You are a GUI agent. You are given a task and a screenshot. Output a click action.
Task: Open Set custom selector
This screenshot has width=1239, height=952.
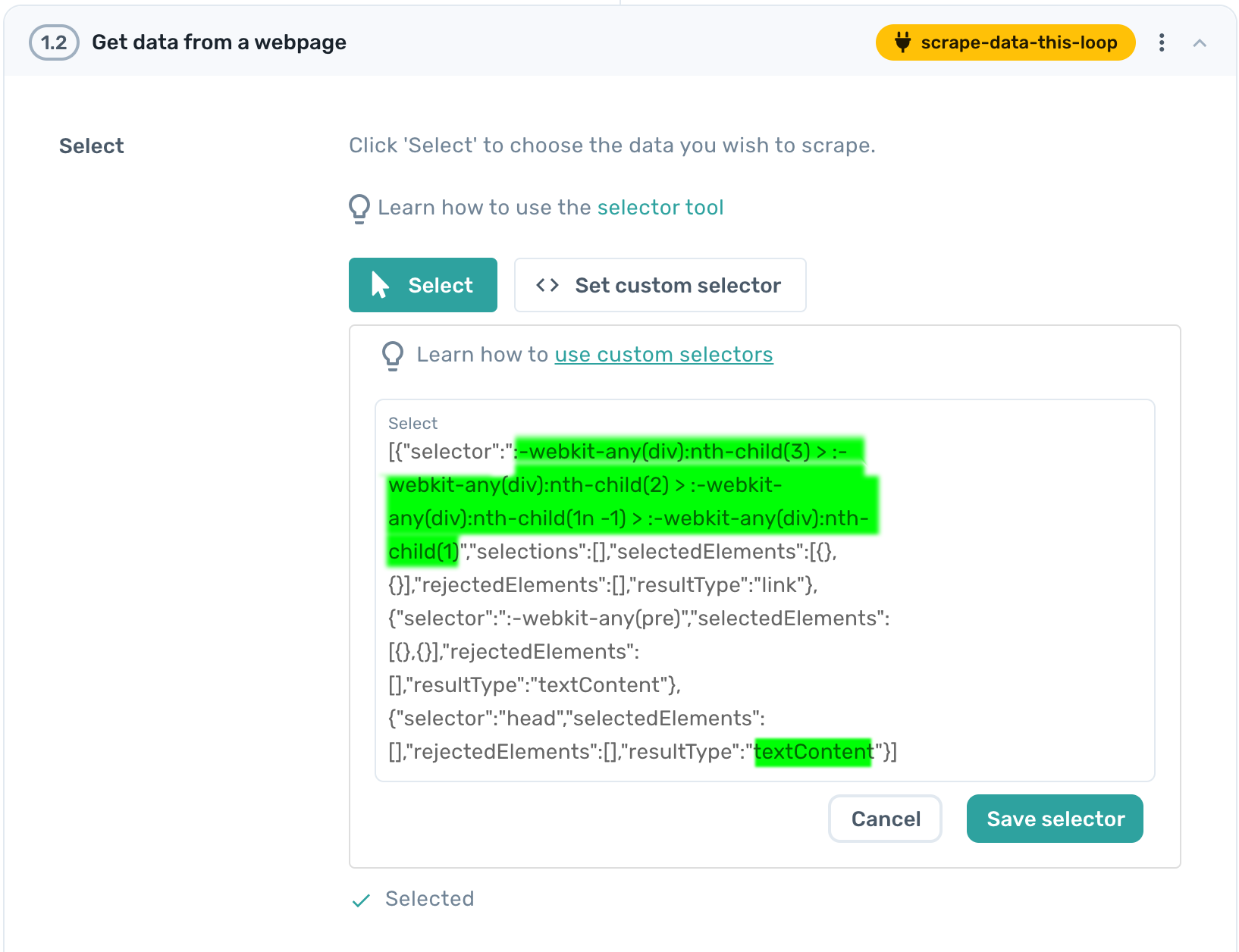point(660,285)
